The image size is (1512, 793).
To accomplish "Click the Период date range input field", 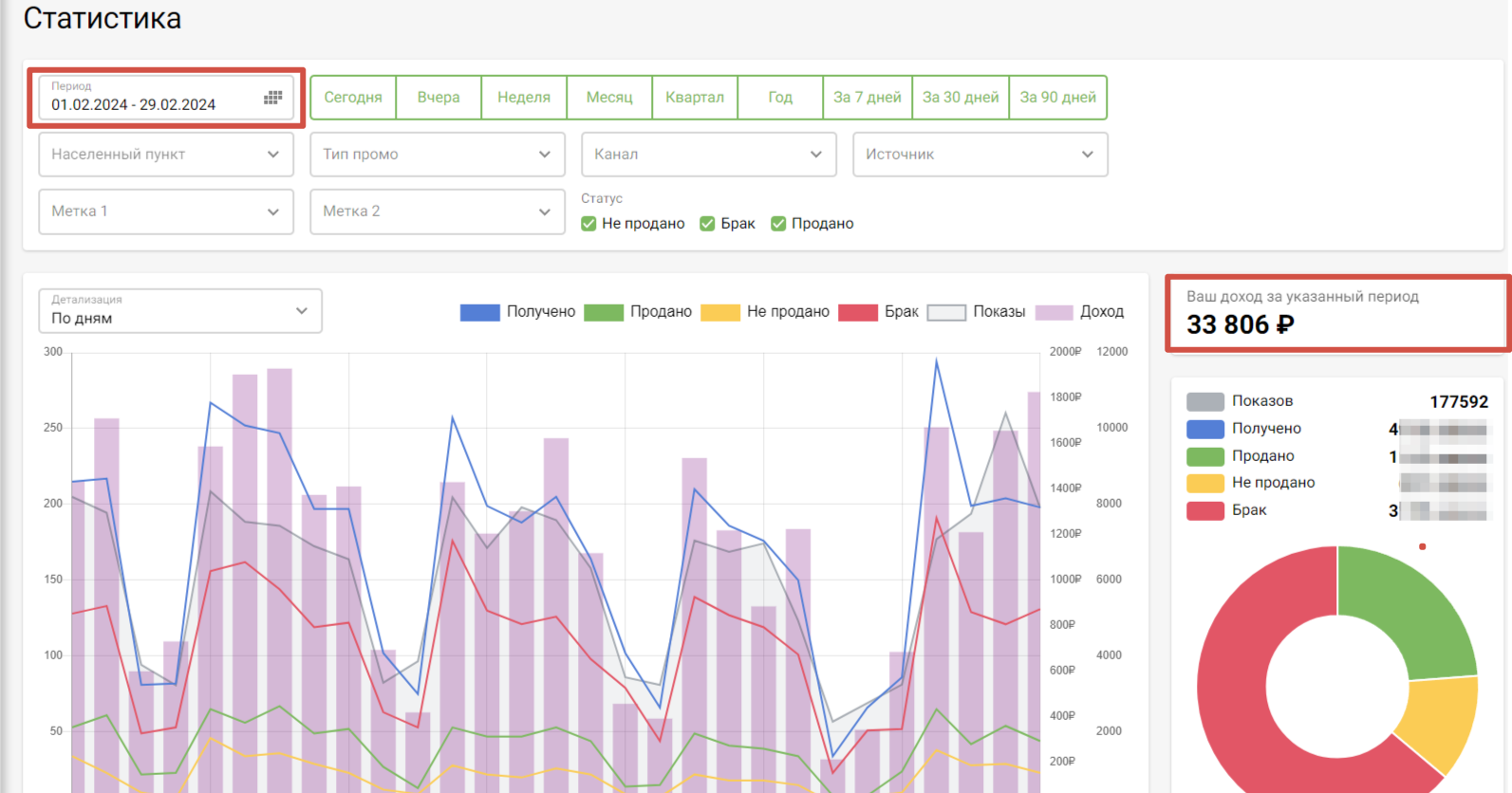I will [152, 104].
